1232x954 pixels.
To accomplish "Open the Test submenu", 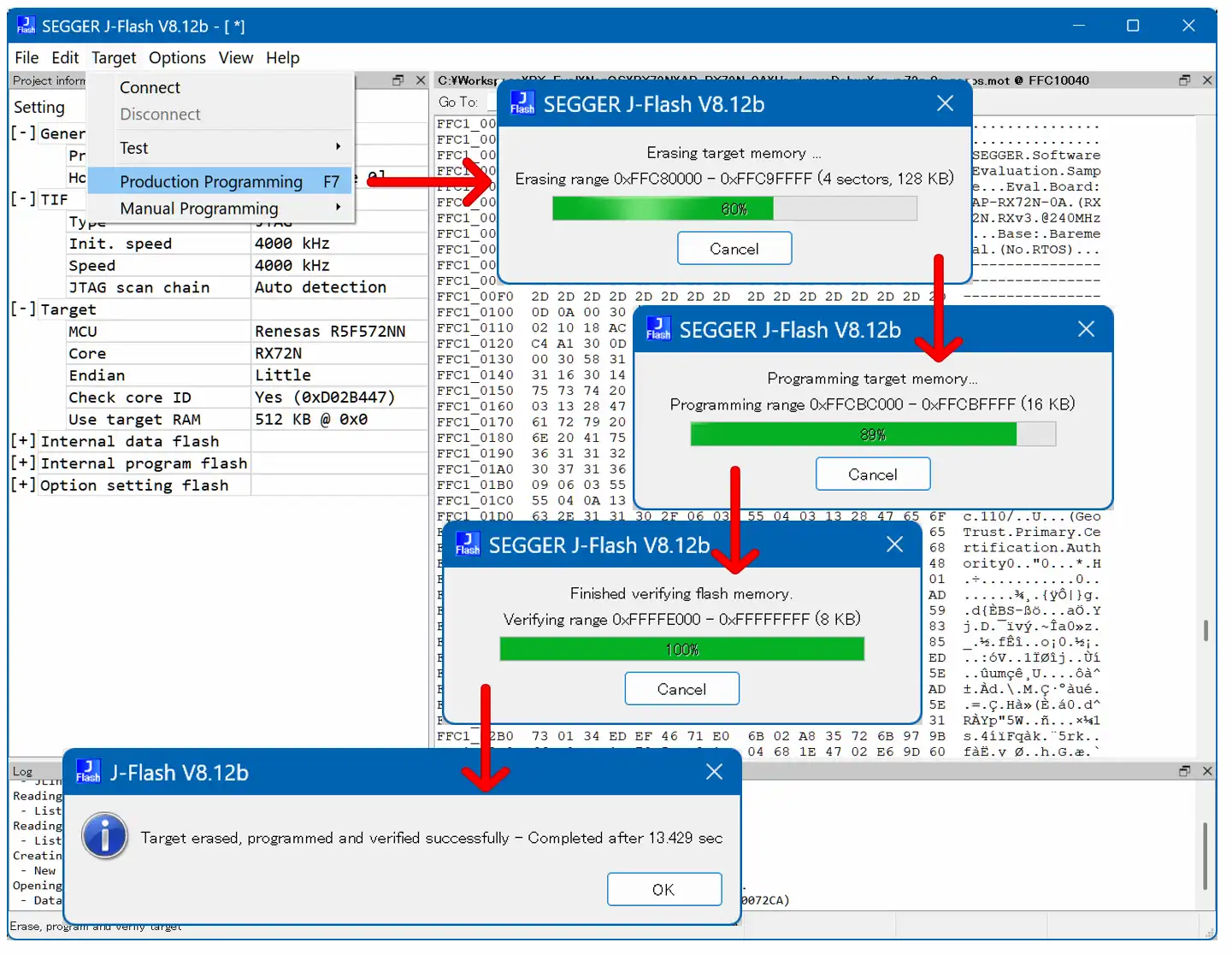I will [x=221, y=149].
